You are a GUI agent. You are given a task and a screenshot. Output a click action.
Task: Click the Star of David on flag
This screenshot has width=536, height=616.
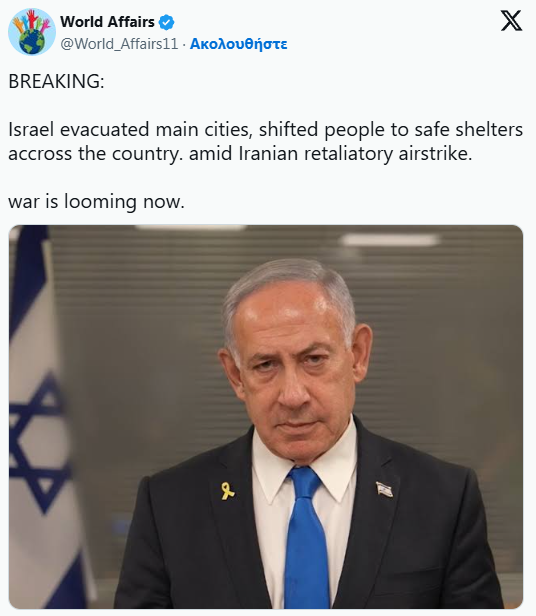pos(37,442)
